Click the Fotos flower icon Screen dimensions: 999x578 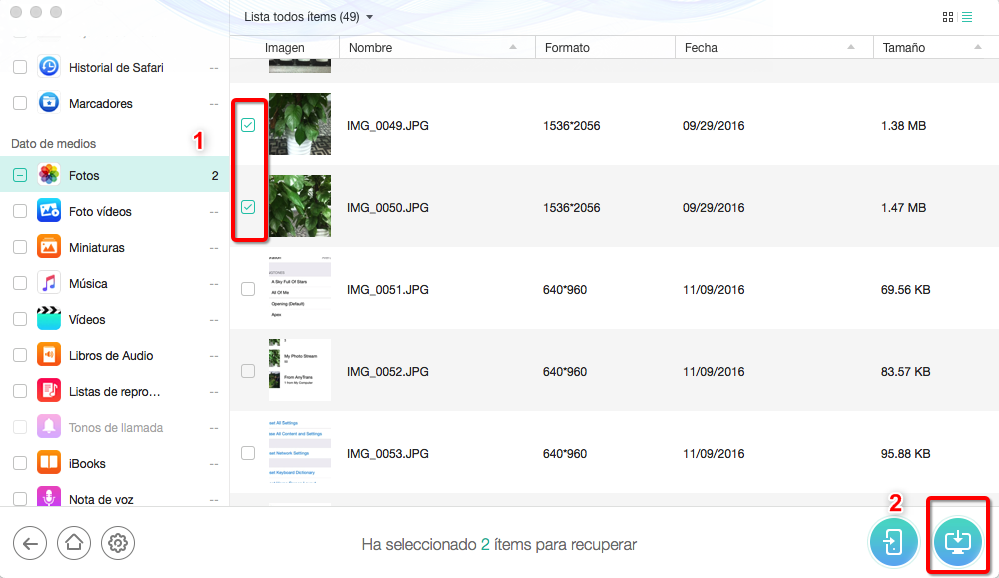[49, 175]
